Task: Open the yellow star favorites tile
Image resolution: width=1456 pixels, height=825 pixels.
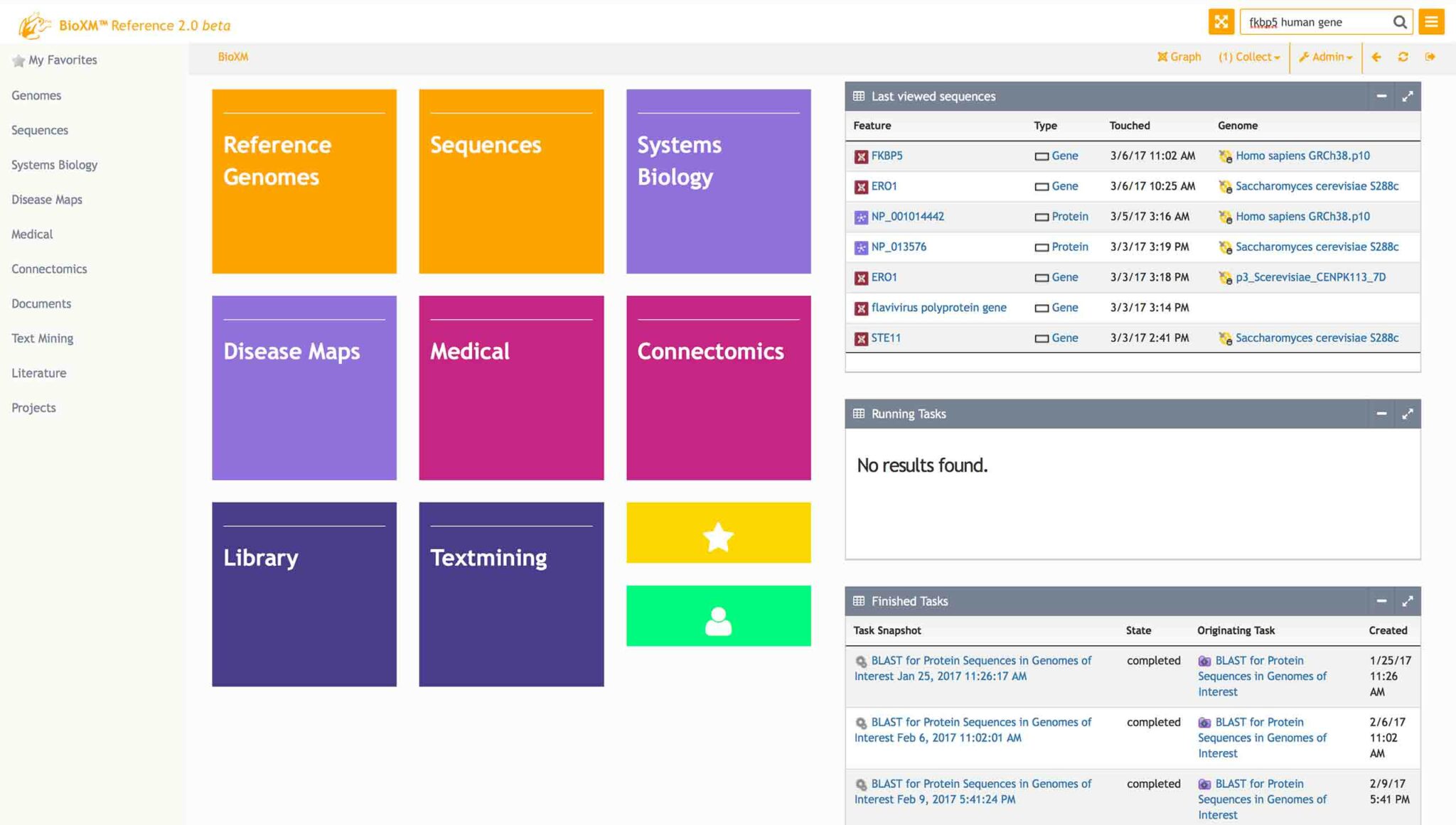Action: [718, 534]
